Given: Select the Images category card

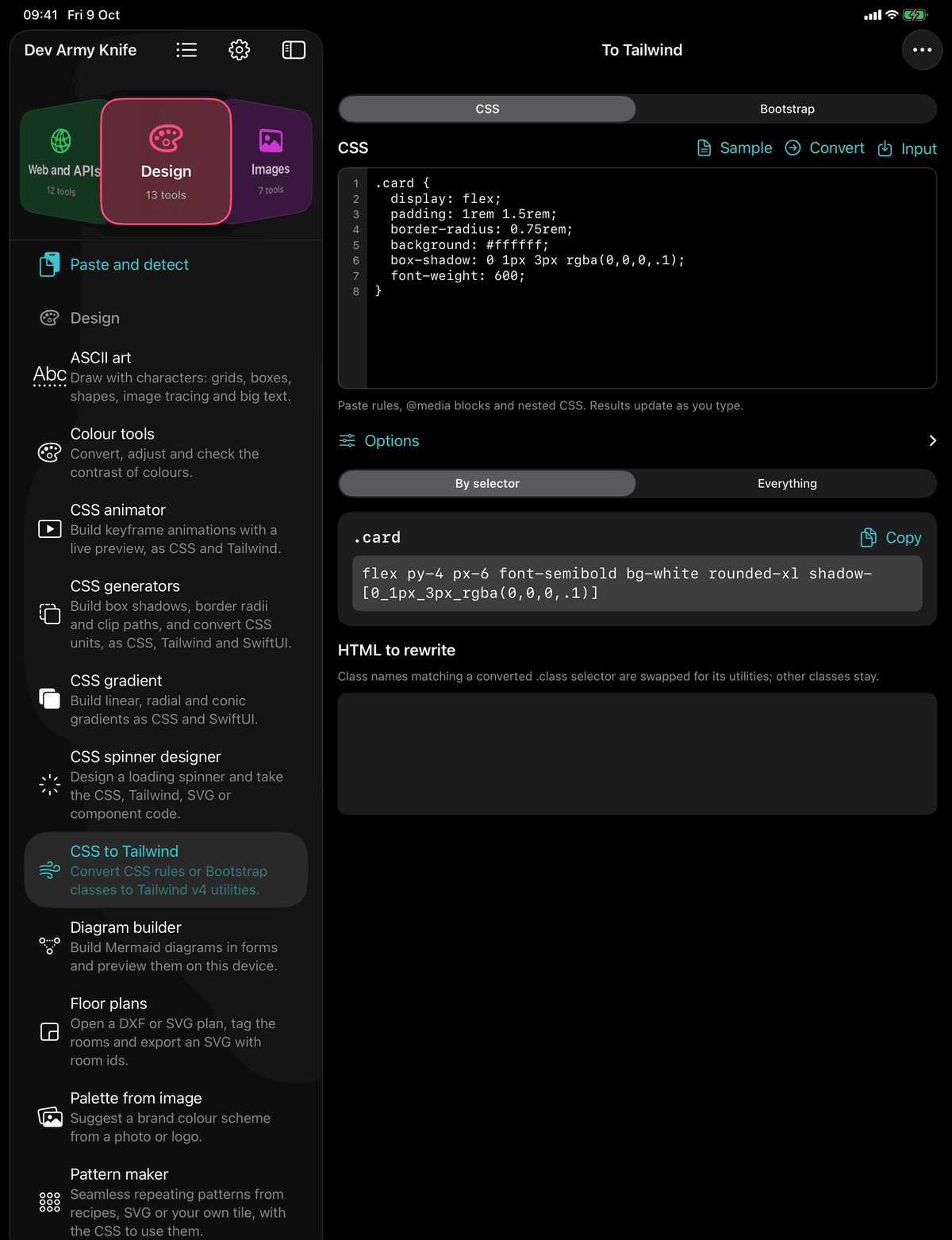Looking at the screenshot, I should (x=271, y=163).
